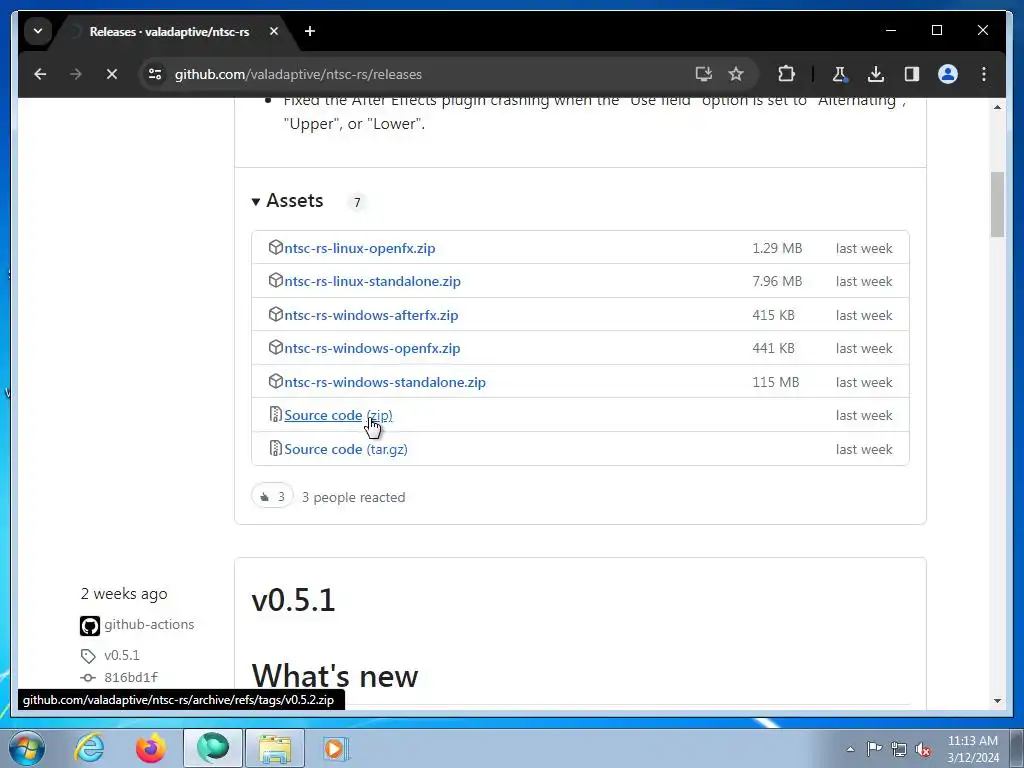Image resolution: width=1024 pixels, height=768 pixels.
Task: Open the tab search dropdown arrow
Action: [38, 31]
